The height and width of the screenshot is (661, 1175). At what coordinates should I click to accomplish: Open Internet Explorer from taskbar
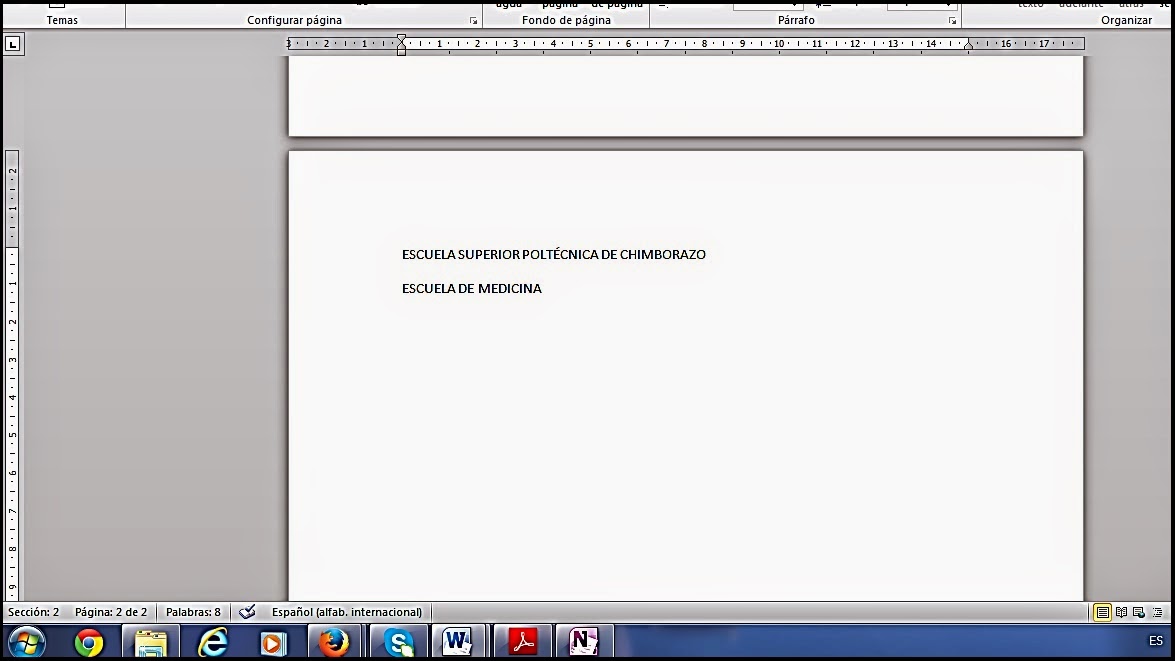pos(213,642)
